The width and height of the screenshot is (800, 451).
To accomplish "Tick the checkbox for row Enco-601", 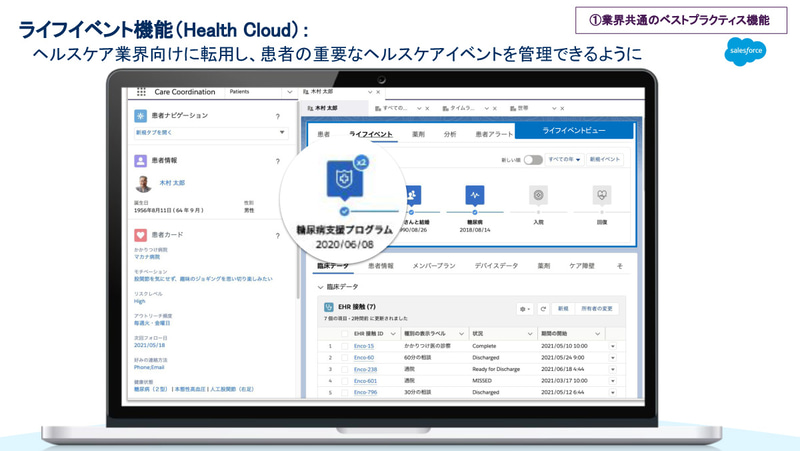I will (x=345, y=381).
